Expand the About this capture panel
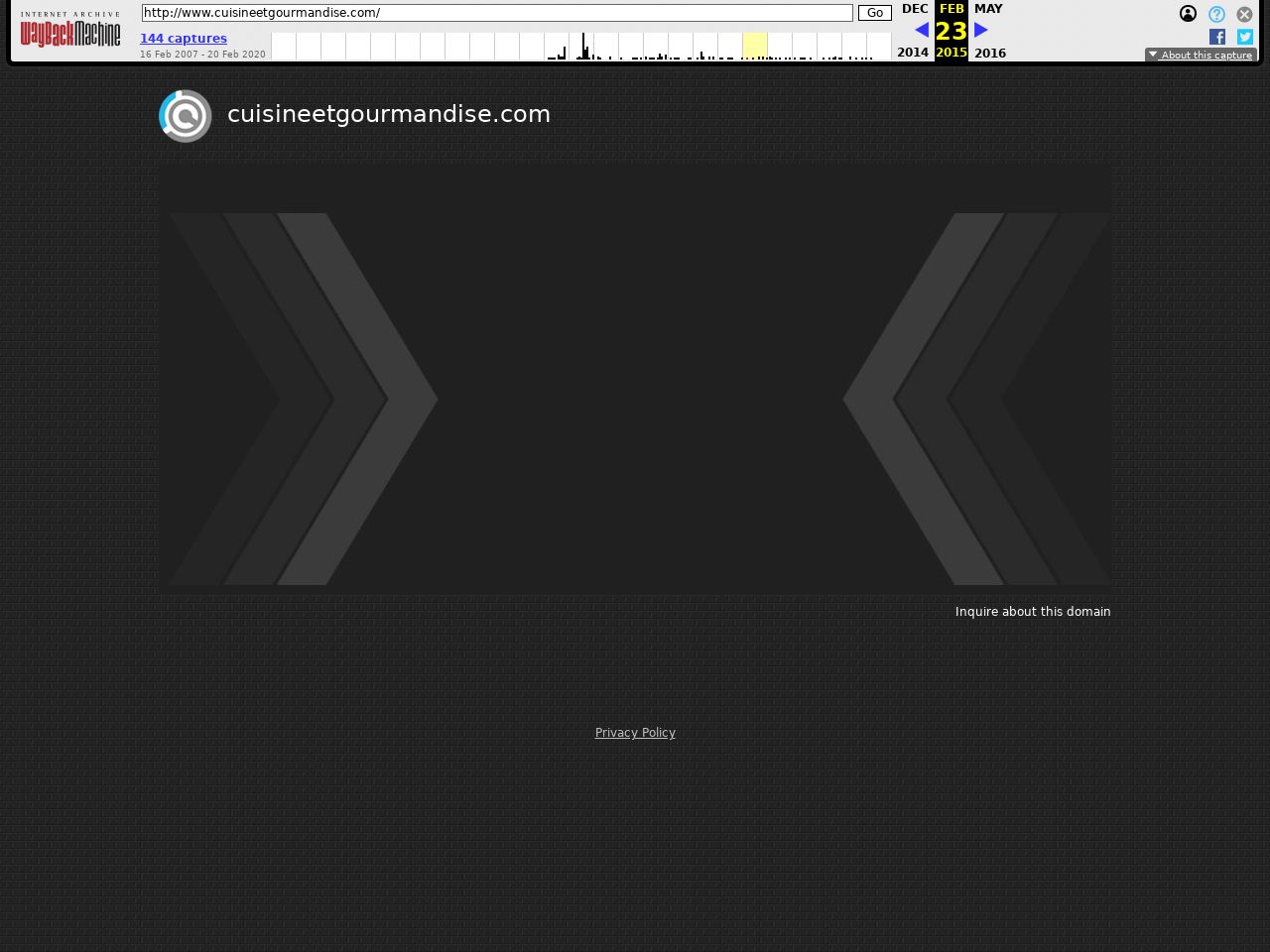This screenshot has width=1270, height=952. [1201, 55]
